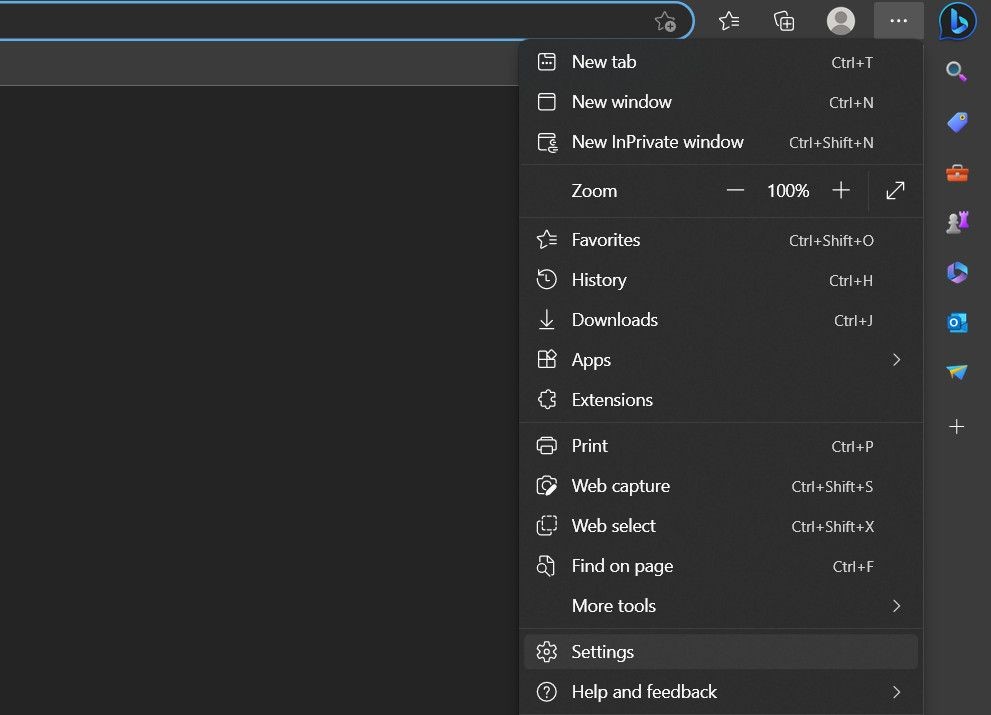Click the 100% zoom value
Screen dimensions: 991x715
(787, 190)
